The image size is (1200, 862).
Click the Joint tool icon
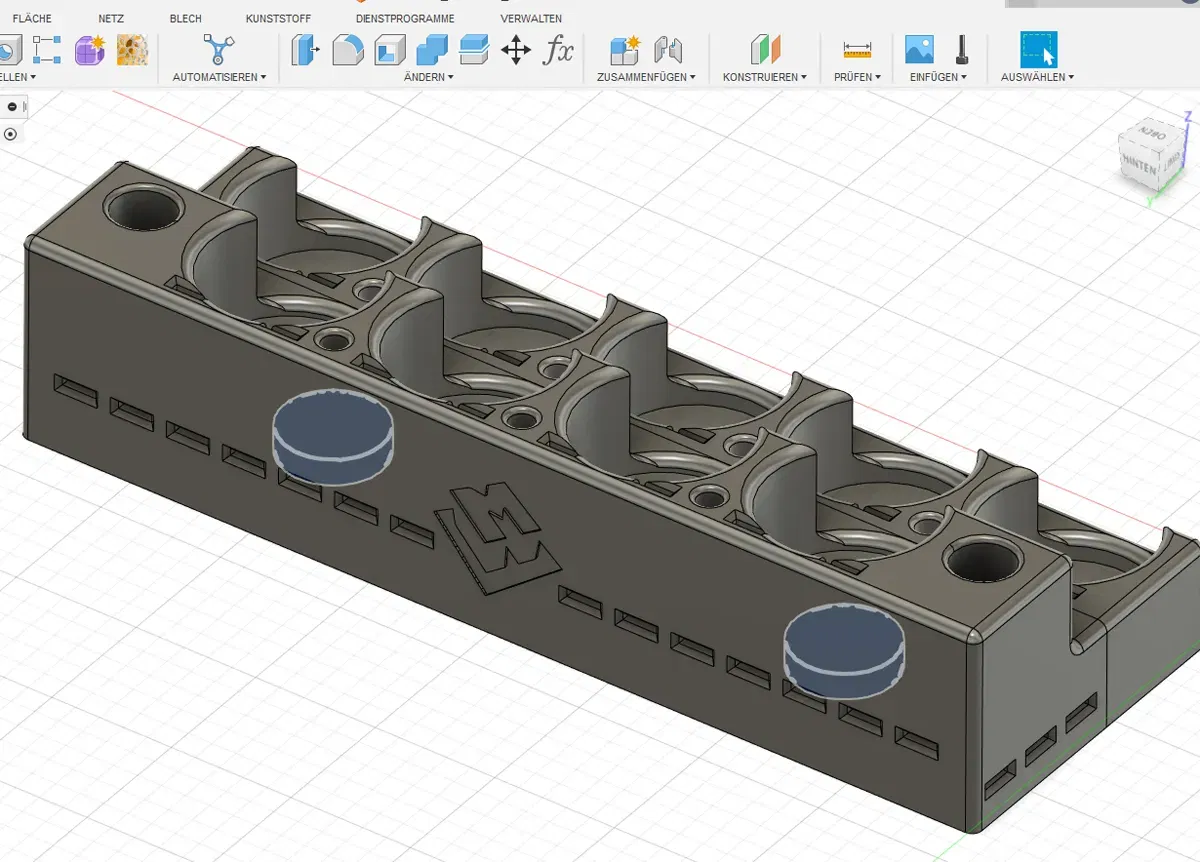click(667, 49)
